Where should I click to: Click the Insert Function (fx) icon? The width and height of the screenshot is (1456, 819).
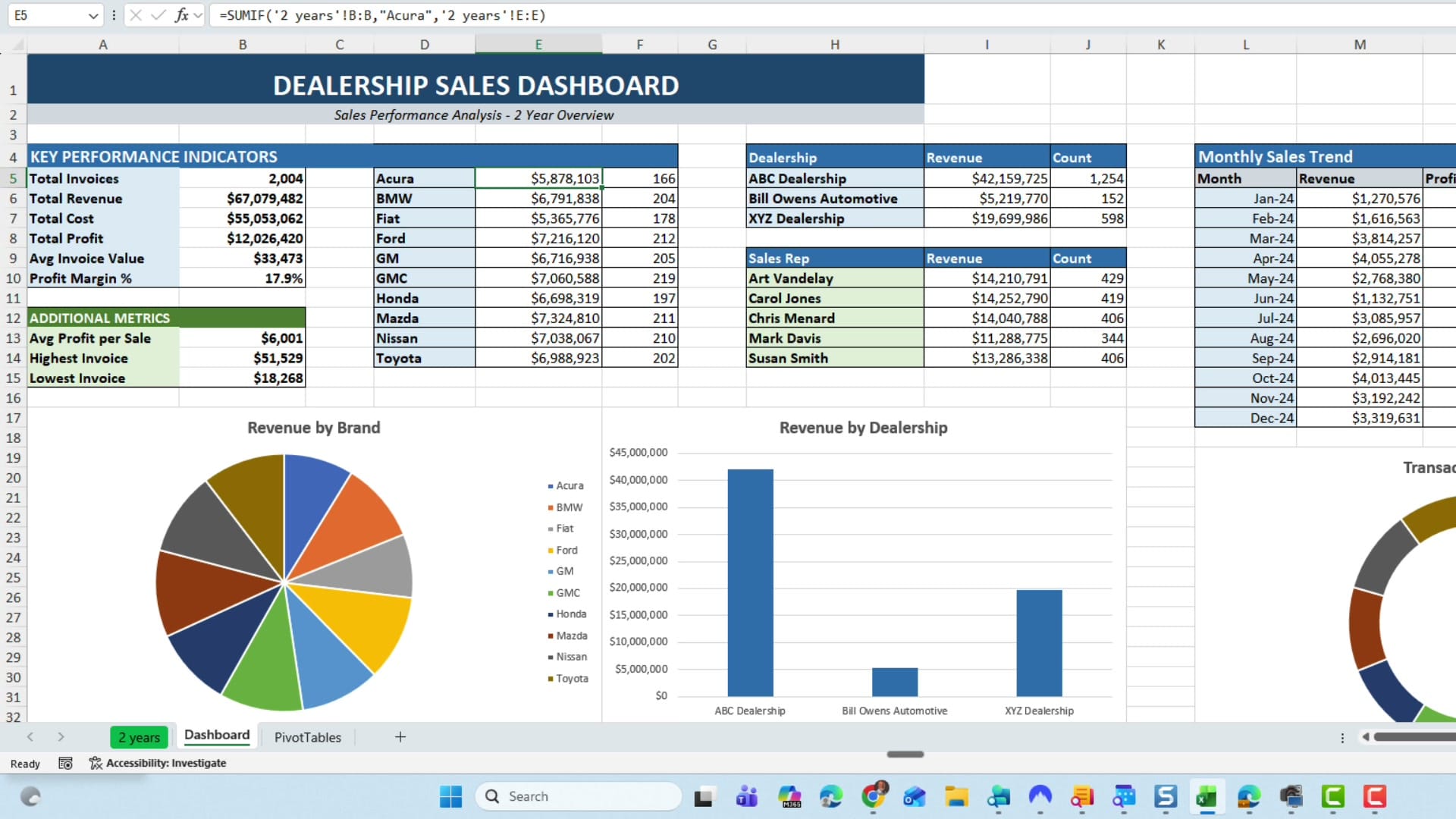pyautogui.click(x=180, y=14)
